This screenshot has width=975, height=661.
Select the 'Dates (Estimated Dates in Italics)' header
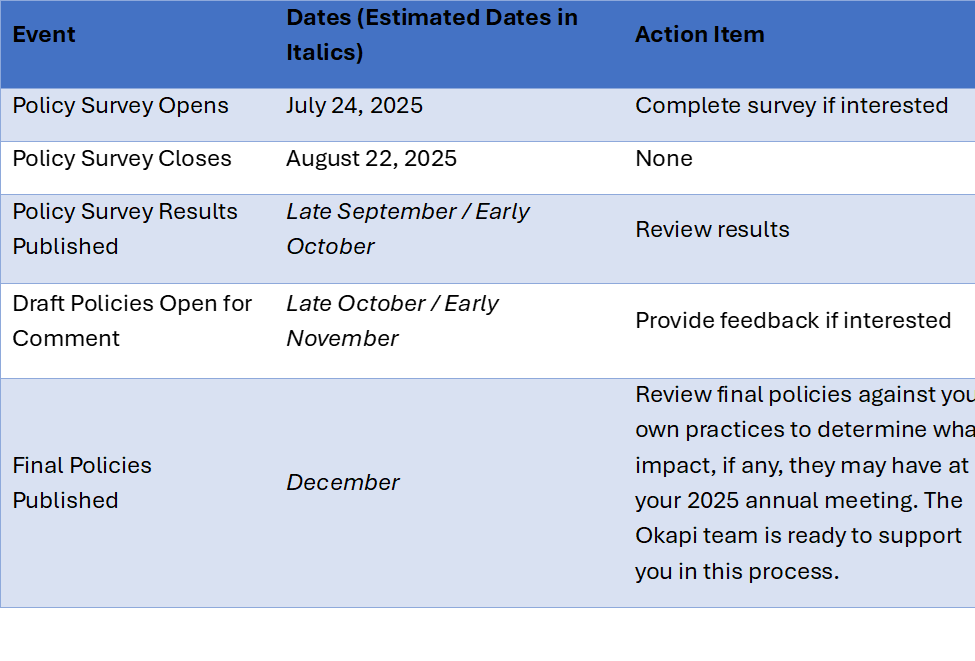(x=431, y=35)
